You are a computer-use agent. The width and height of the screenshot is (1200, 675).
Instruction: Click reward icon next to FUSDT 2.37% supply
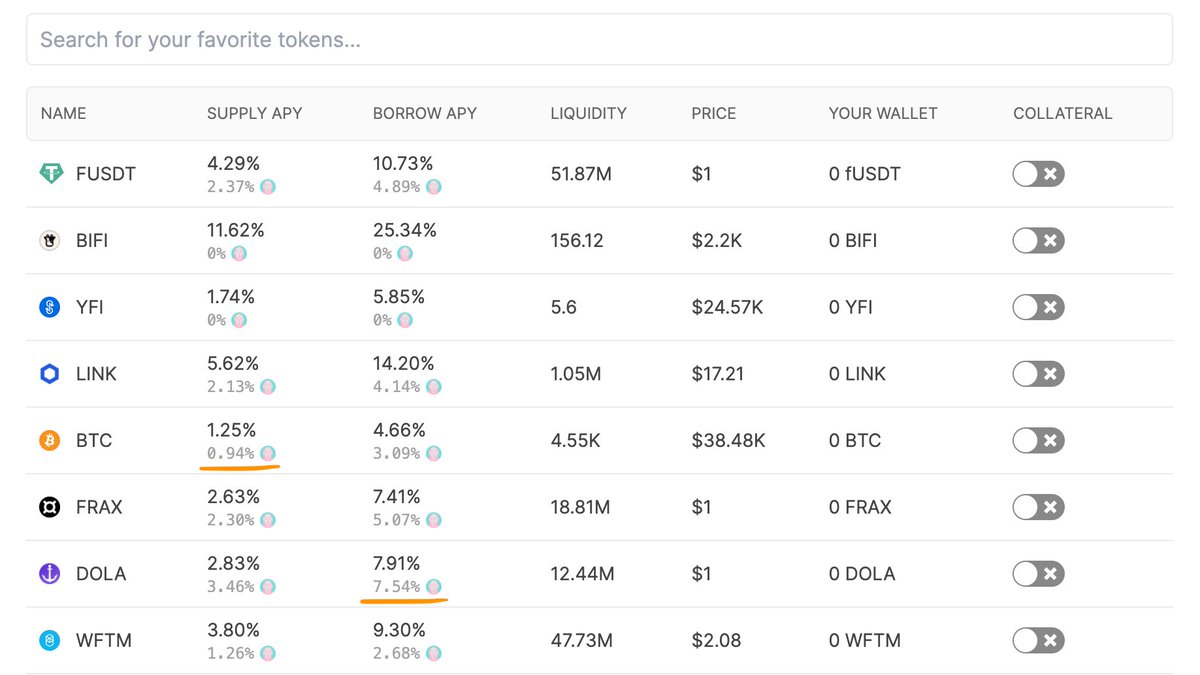268,187
